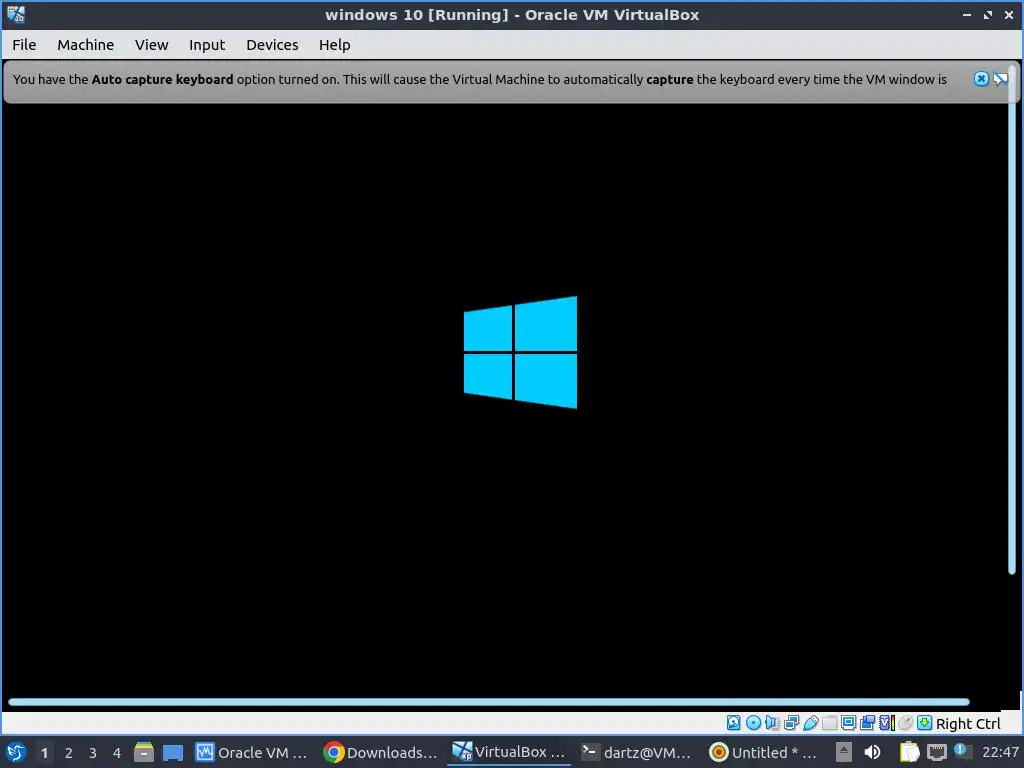
Task: Click the audio status icon
Action: click(x=772, y=723)
